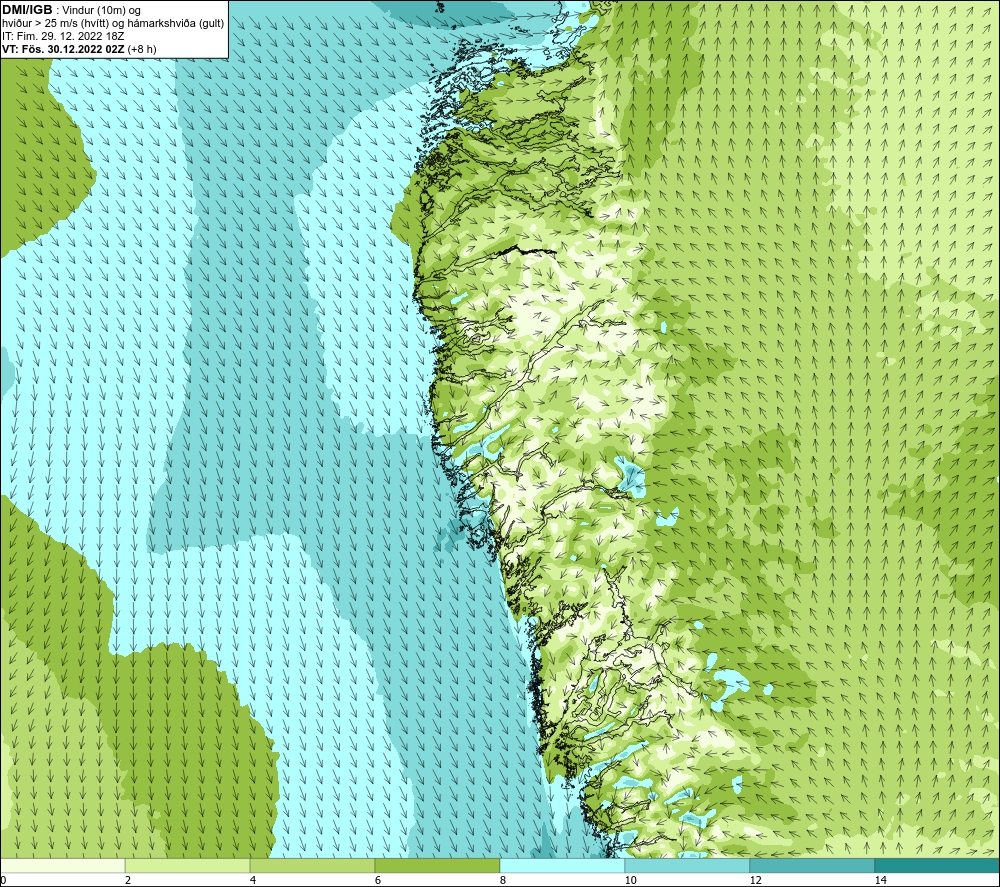Screen dimensions: 1000x887
Task: Select the pale cream 0–2 m/s scale swatch
Action: (62, 866)
